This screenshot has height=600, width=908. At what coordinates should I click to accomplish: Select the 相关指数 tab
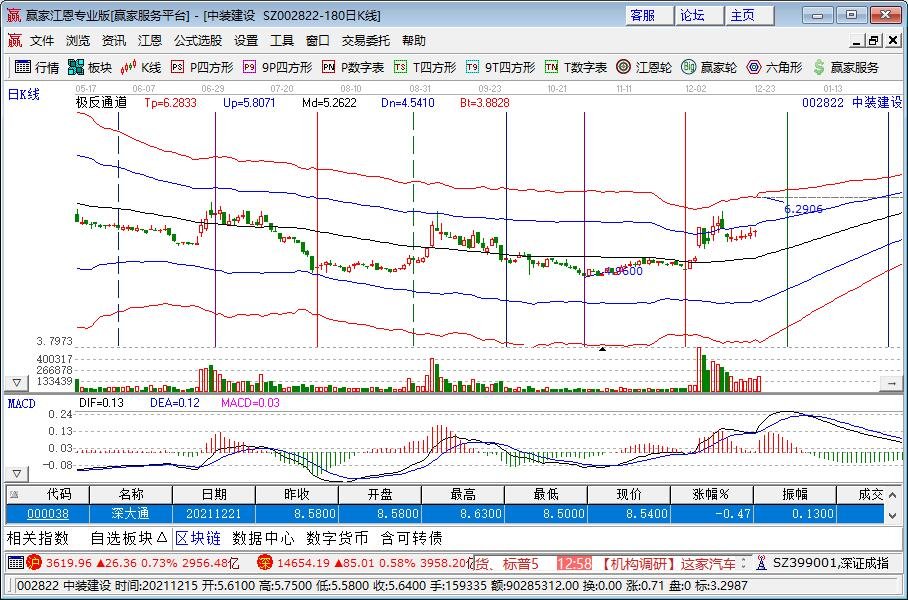pyautogui.click(x=38, y=538)
